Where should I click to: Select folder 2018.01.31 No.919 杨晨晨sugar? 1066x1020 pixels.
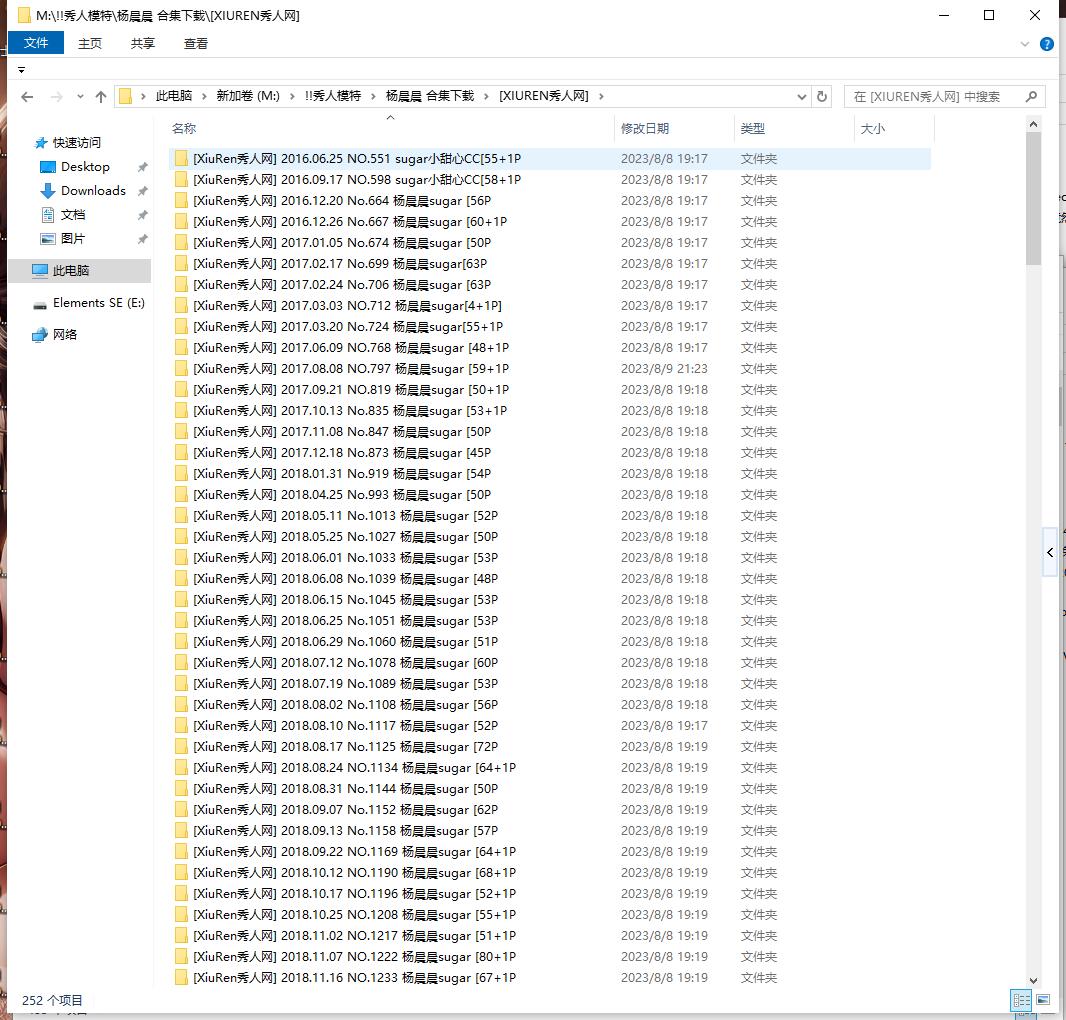point(549,474)
